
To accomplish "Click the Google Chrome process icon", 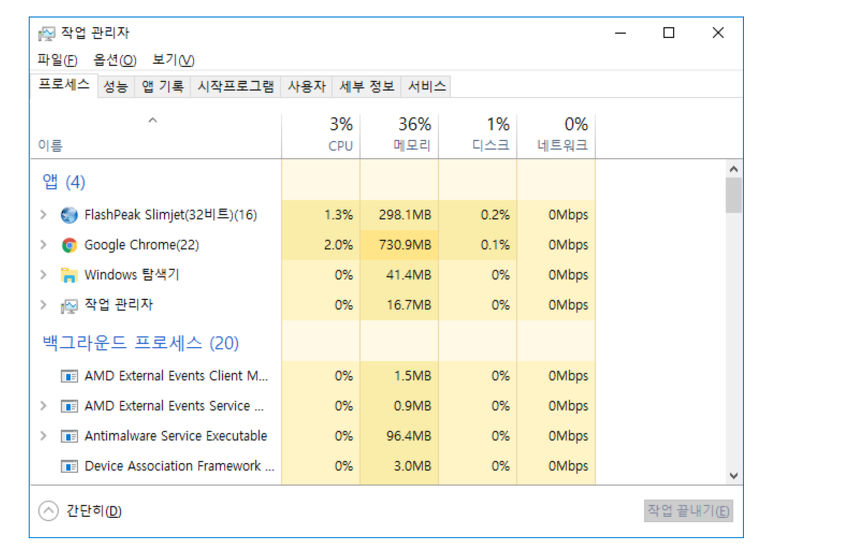I will point(69,245).
